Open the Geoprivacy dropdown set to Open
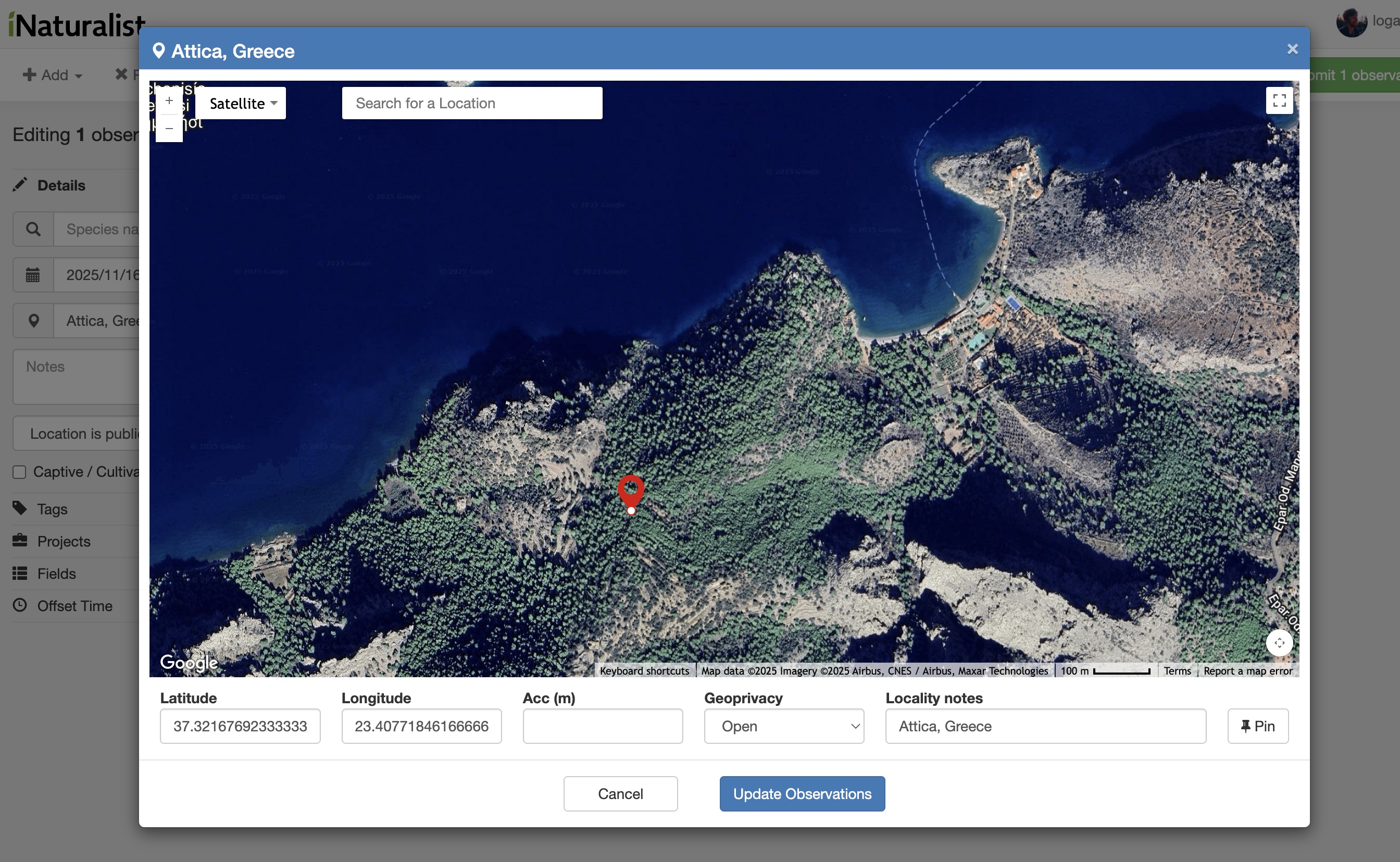The width and height of the screenshot is (1400, 862). click(783, 726)
